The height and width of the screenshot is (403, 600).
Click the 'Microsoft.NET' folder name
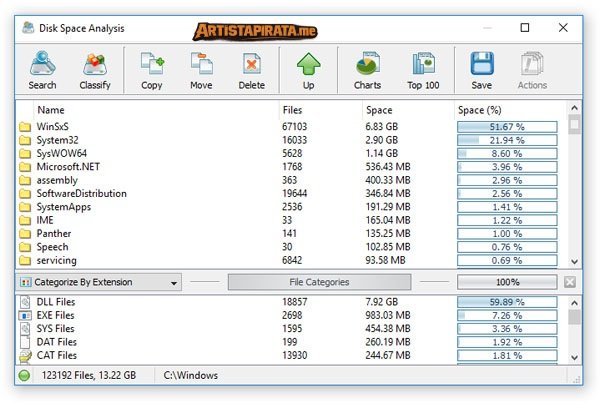[68, 167]
